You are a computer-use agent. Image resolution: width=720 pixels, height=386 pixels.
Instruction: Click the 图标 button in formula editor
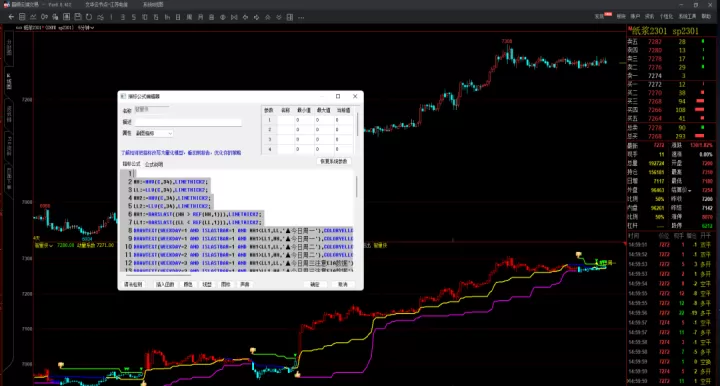coord(226,285)
